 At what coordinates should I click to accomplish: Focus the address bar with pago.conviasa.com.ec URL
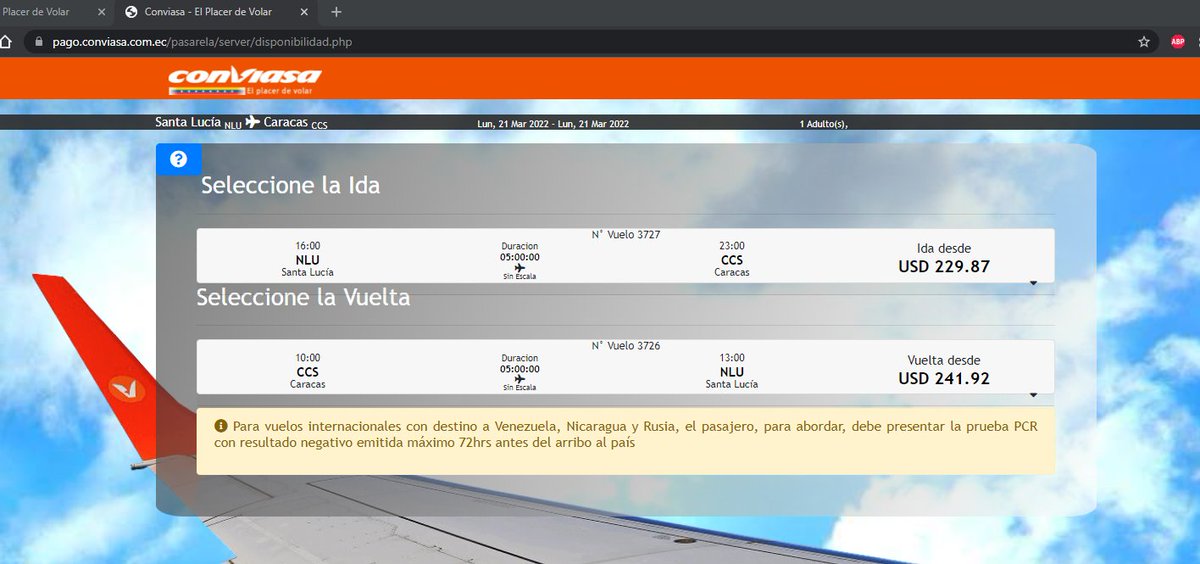point(590,42)
